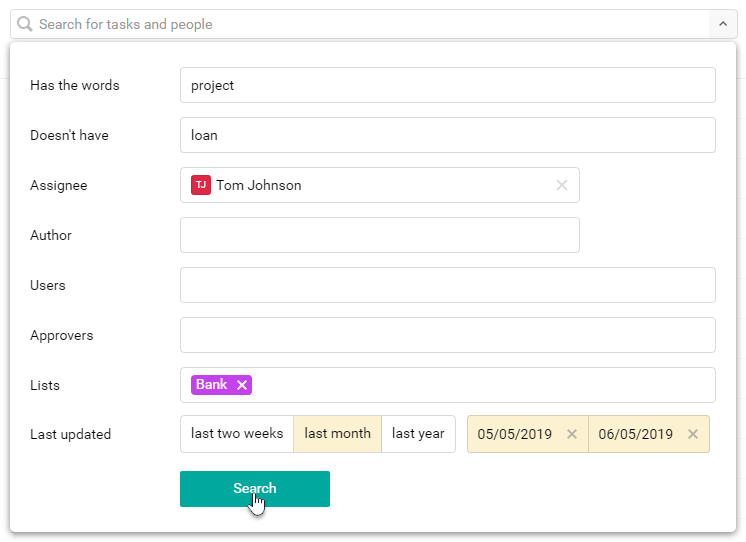Clear the 06/05/2019 end date
The width and height of the screenshot is (746, 542).
693,434
